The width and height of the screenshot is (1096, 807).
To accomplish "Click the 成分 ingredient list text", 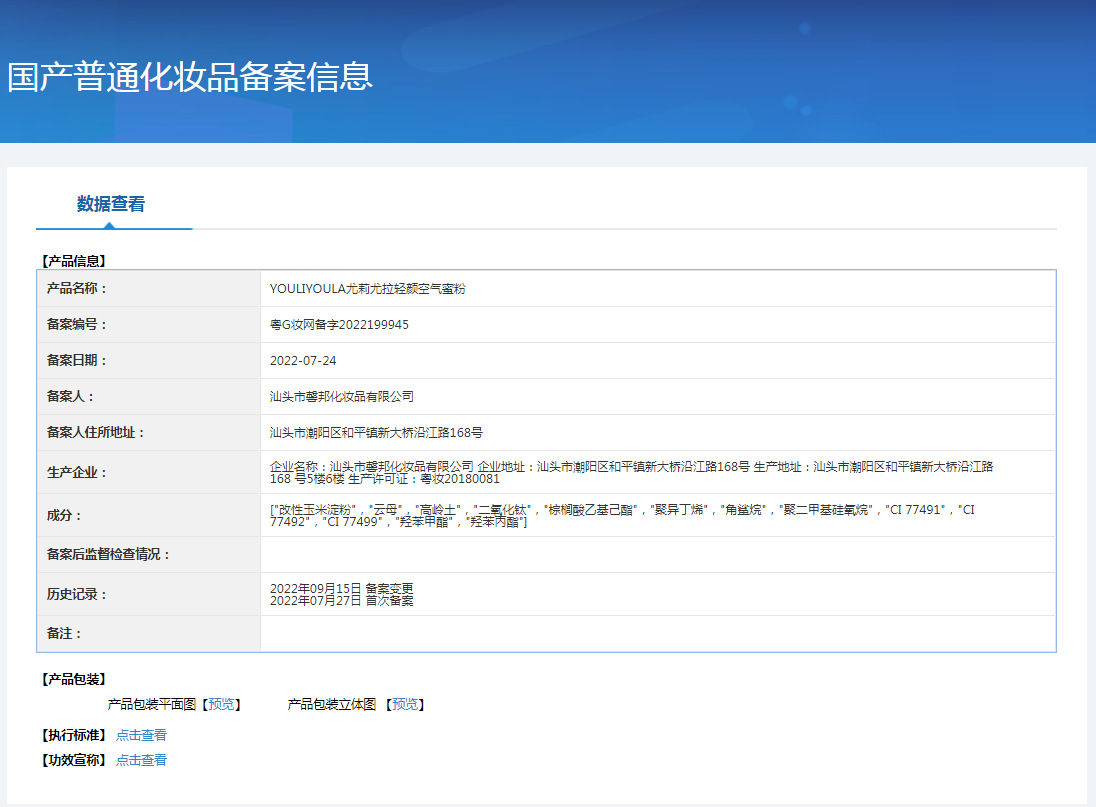I will coord(622,516).
